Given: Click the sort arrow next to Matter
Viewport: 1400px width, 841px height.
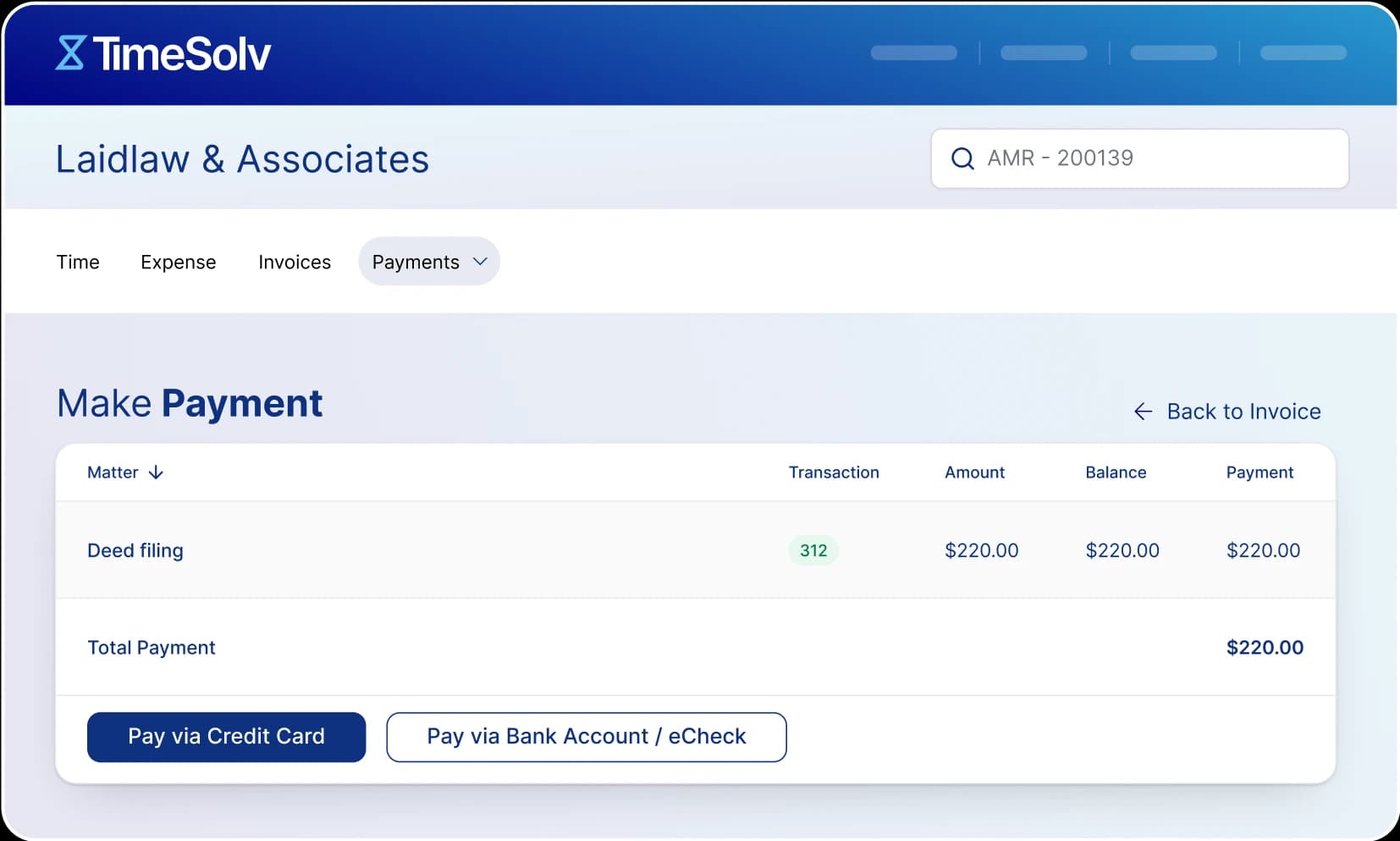Looking at the screenshot, I should pos(157,473).
